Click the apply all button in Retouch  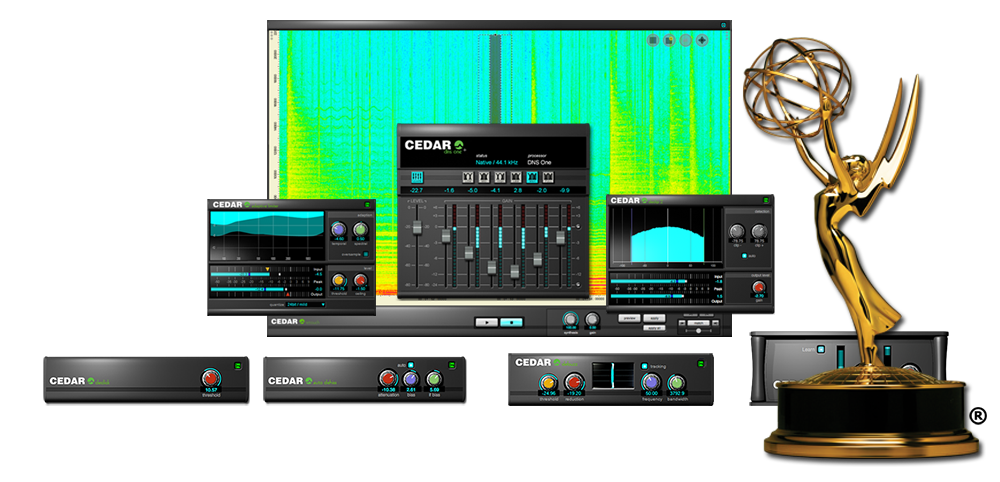pos(654,327)
